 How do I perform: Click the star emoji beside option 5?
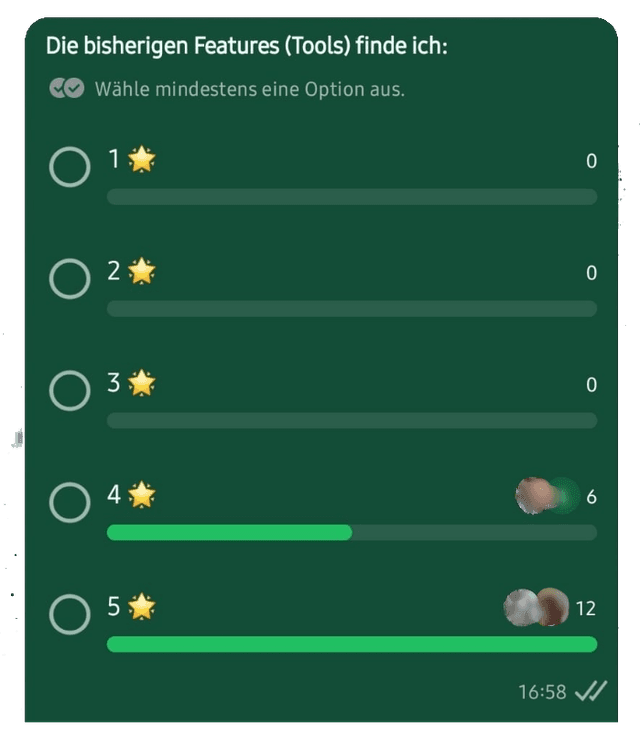tap(142, 607)
